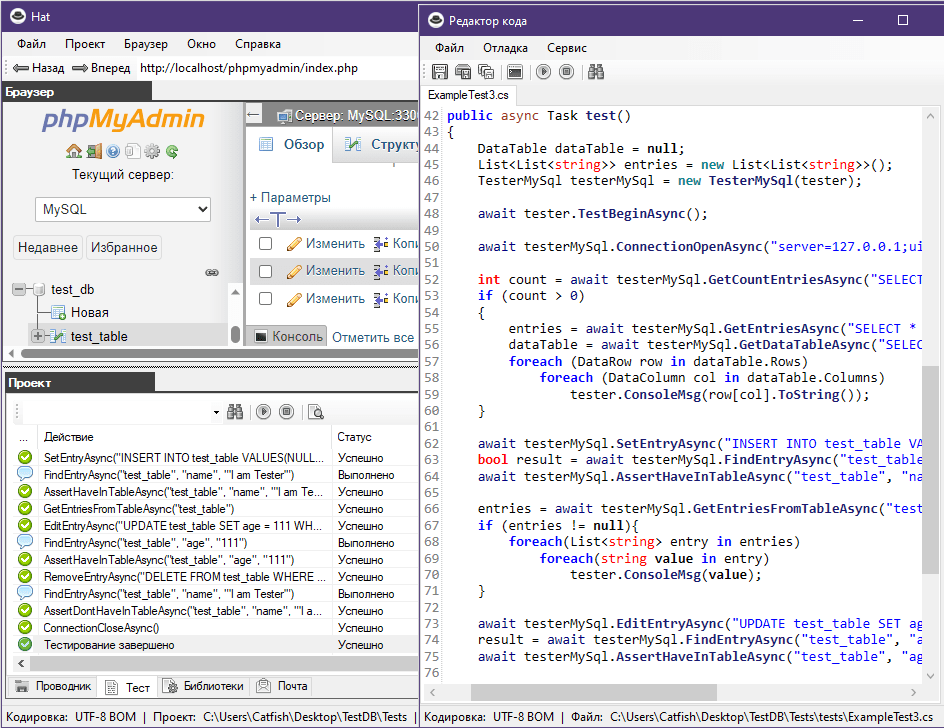Check the third table row checkbox

pyautogui.click(x=265, y=298)
